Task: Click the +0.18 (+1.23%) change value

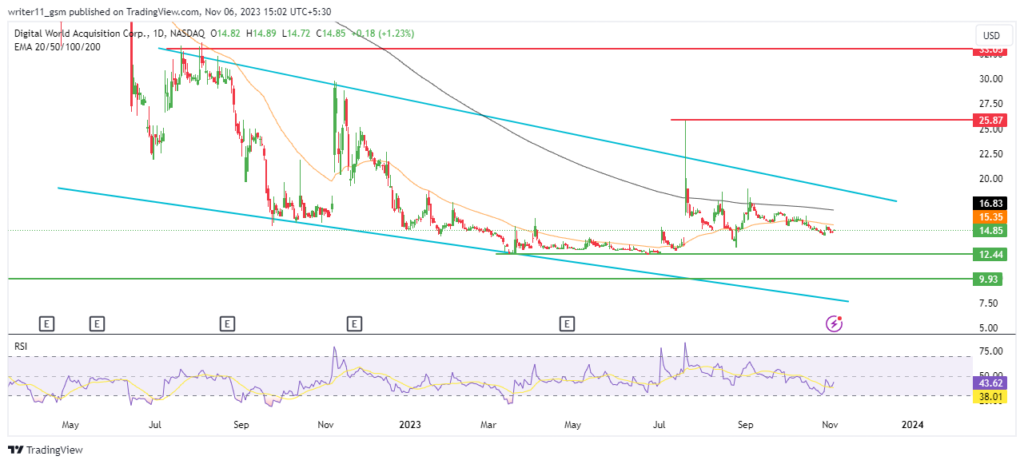Action: [x=382, y=33]
